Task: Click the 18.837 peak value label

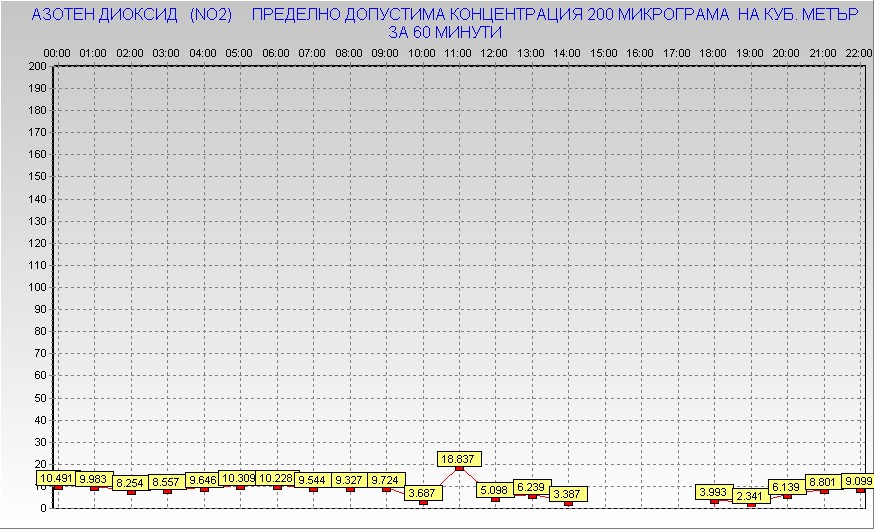Action: (460, 459)
